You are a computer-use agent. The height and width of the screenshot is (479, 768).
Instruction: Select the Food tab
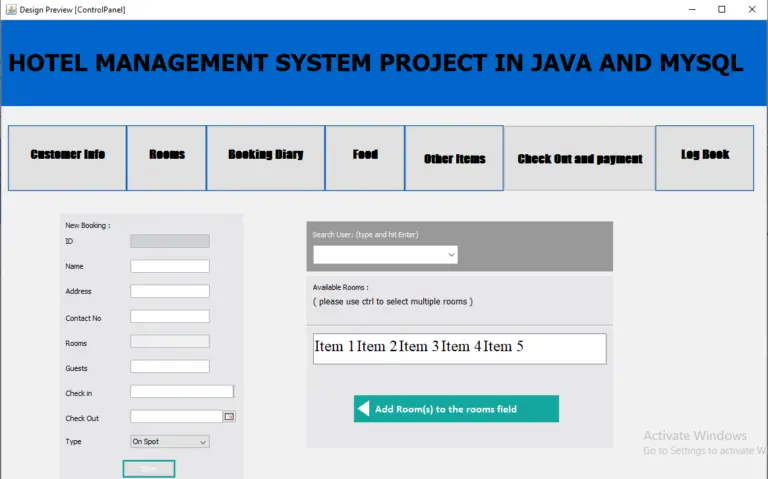coord(365,157)
